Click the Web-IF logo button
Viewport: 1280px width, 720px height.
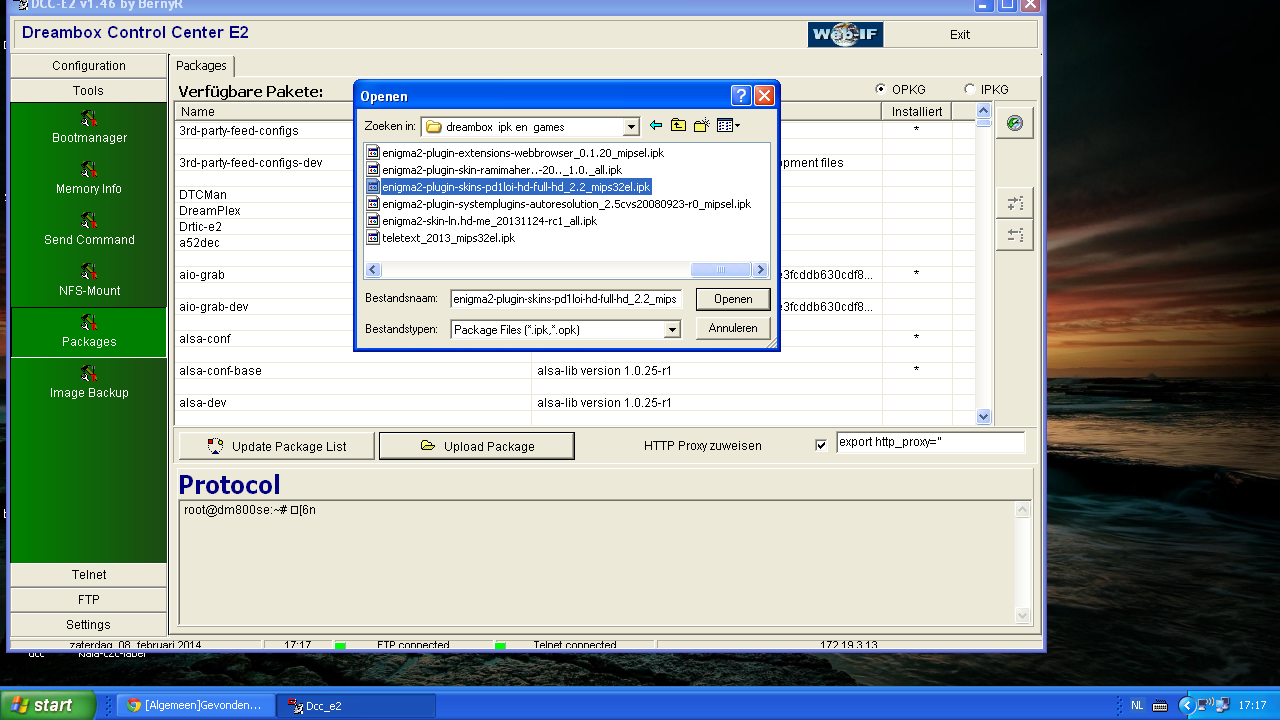click(x=845, y=34)
